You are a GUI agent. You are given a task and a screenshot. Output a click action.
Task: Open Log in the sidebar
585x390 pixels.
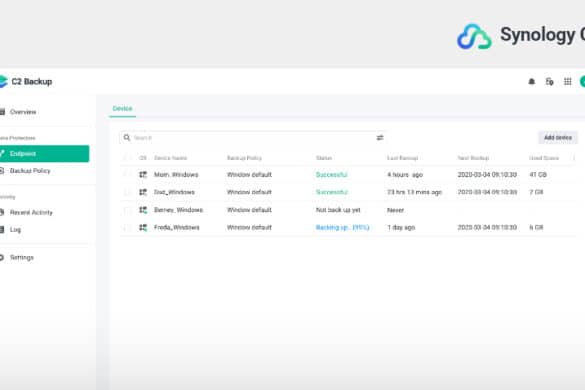44,230
